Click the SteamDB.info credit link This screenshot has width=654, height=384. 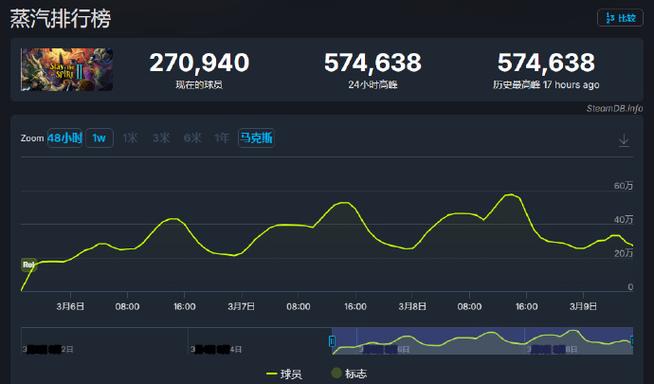pos(614,108)
